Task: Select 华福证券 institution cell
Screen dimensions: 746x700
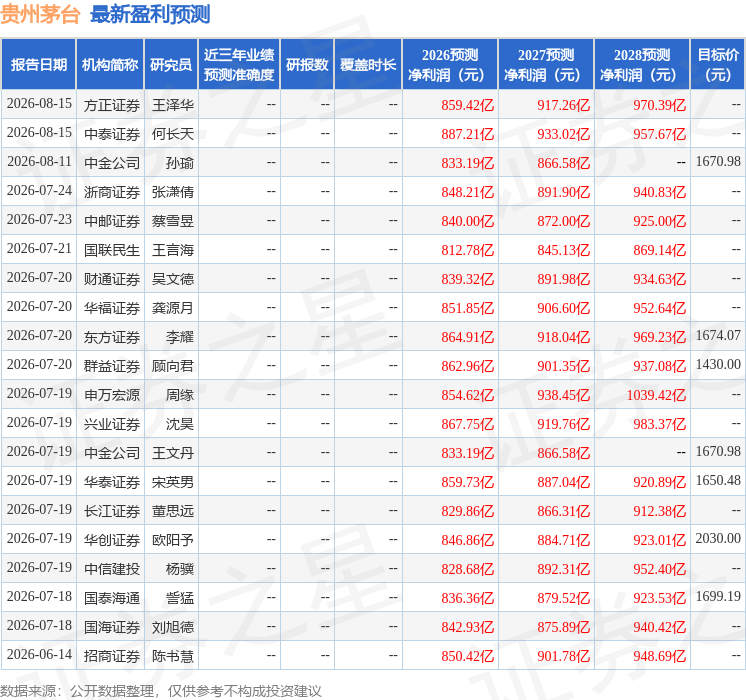Action: [x=112, y=308]
